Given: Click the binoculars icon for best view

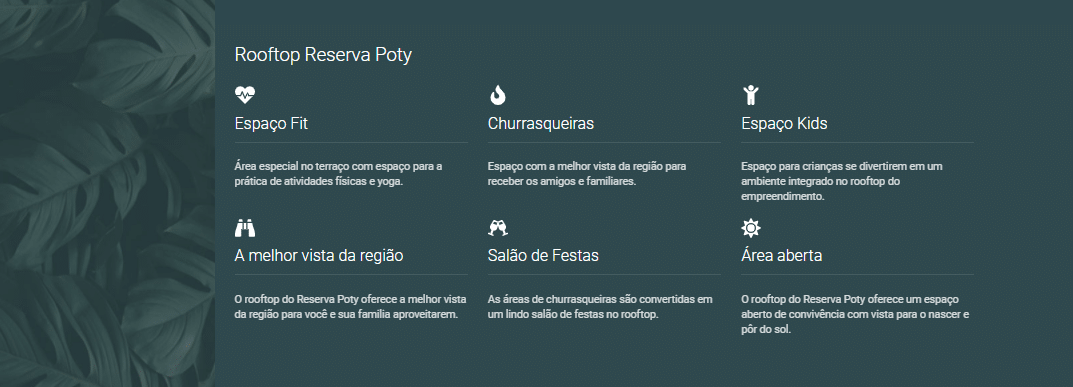Looking at the screenshot, I should click(x=244, y=227).
